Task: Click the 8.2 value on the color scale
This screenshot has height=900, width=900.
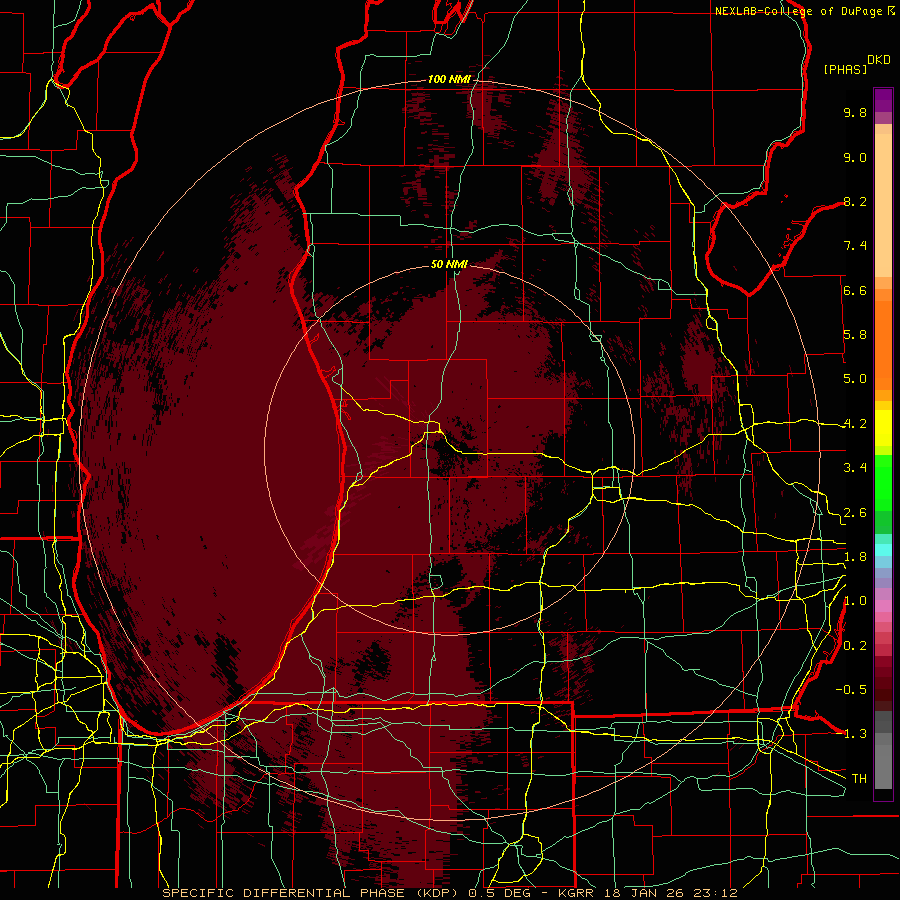Action: 855,201
